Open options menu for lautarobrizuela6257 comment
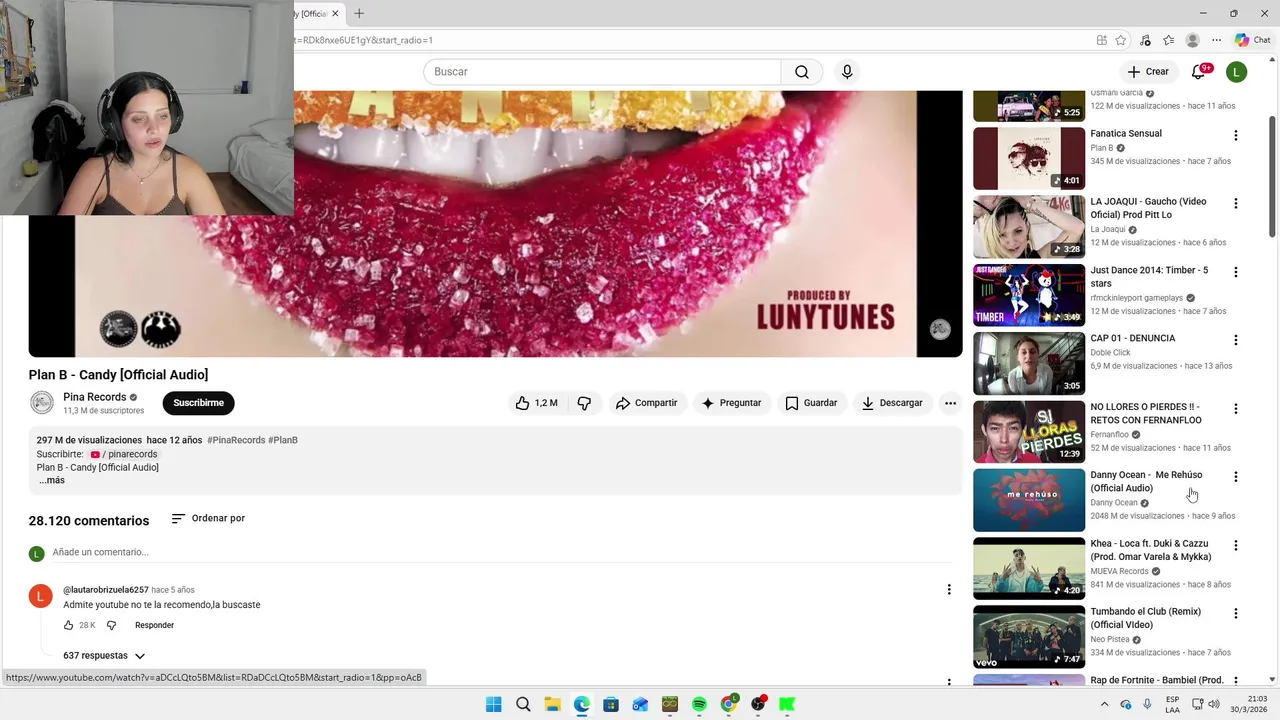This screenshot has width=1280, height=720. click(x=949, y=590)
